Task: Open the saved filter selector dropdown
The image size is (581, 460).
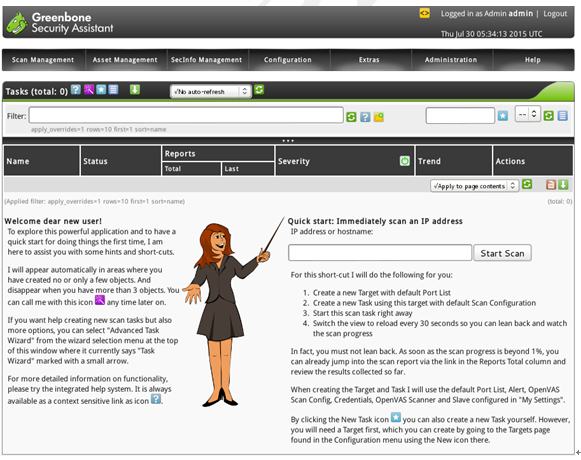Action: [x=528, y=114]
